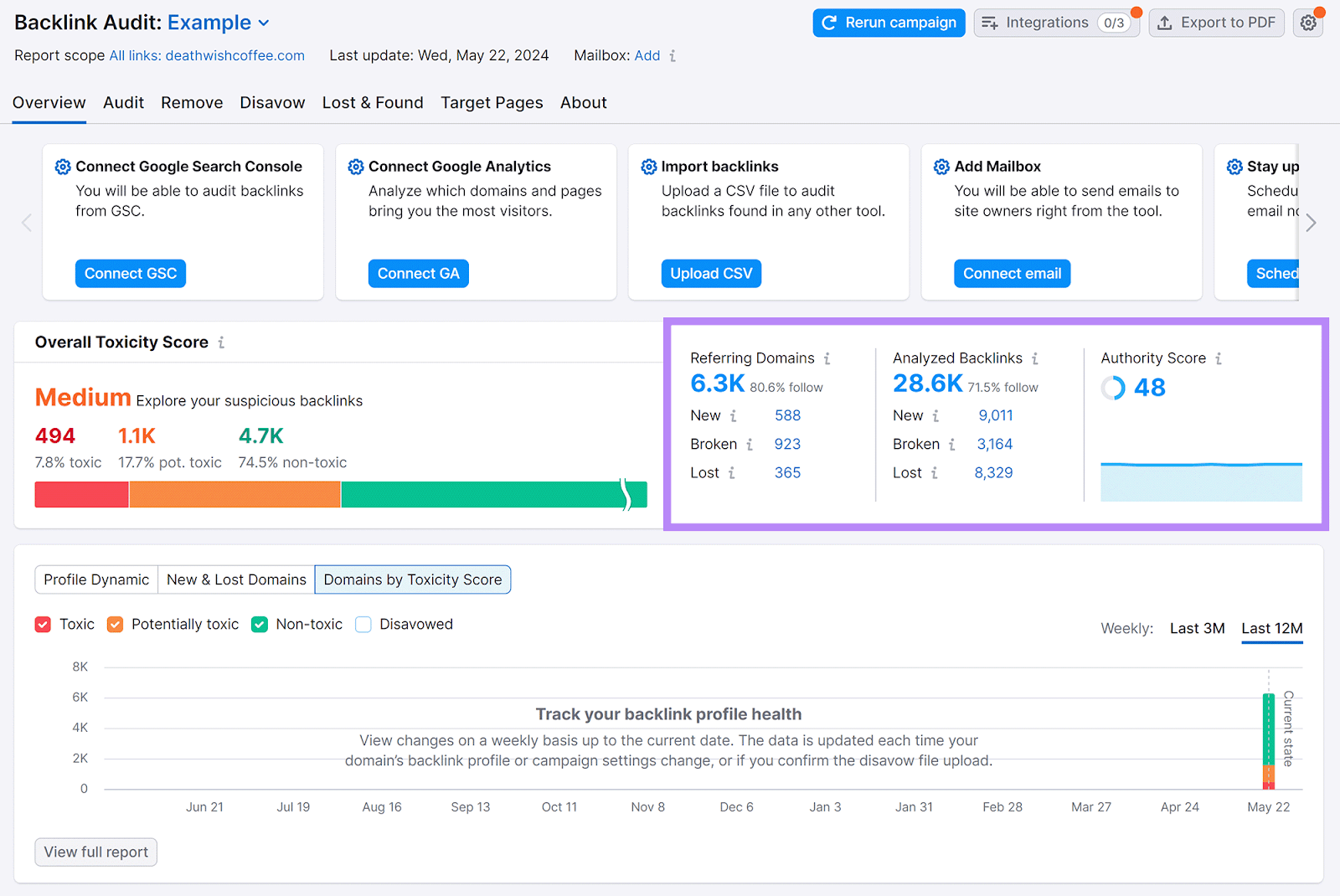Enable the Disavowed checkbox
Image resolution: width=1340 pixels, height=896 pixels.
(x=363, y=625)
